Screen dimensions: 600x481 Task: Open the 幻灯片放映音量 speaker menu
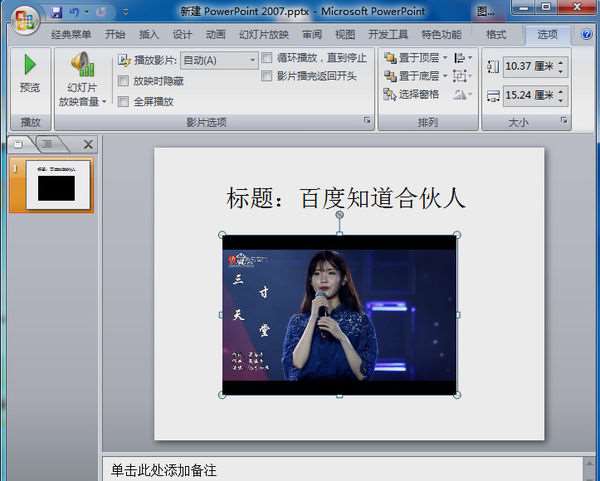[x=82, y=79]
